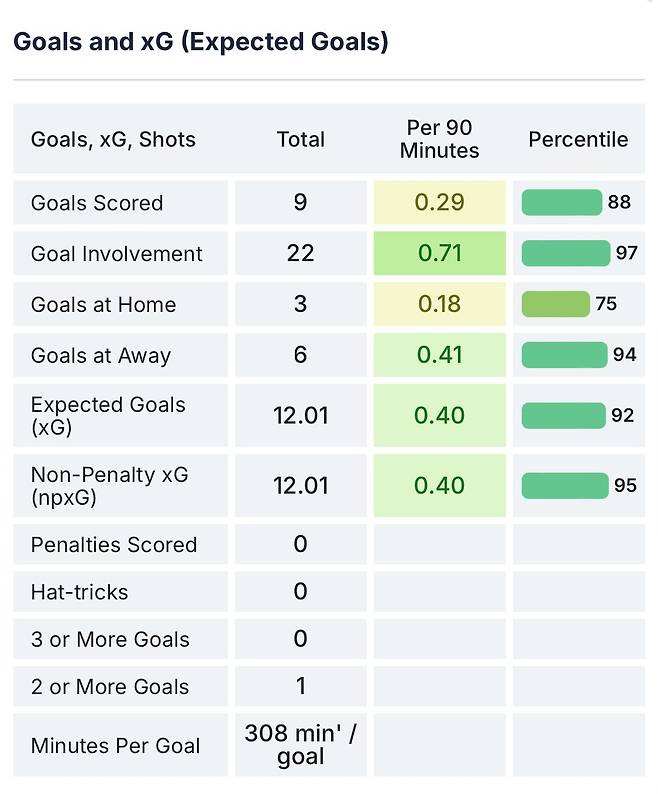This screenshot has height=794, width=658.
Task: Click the Penalties Scored row label
Action: [113, 545]
